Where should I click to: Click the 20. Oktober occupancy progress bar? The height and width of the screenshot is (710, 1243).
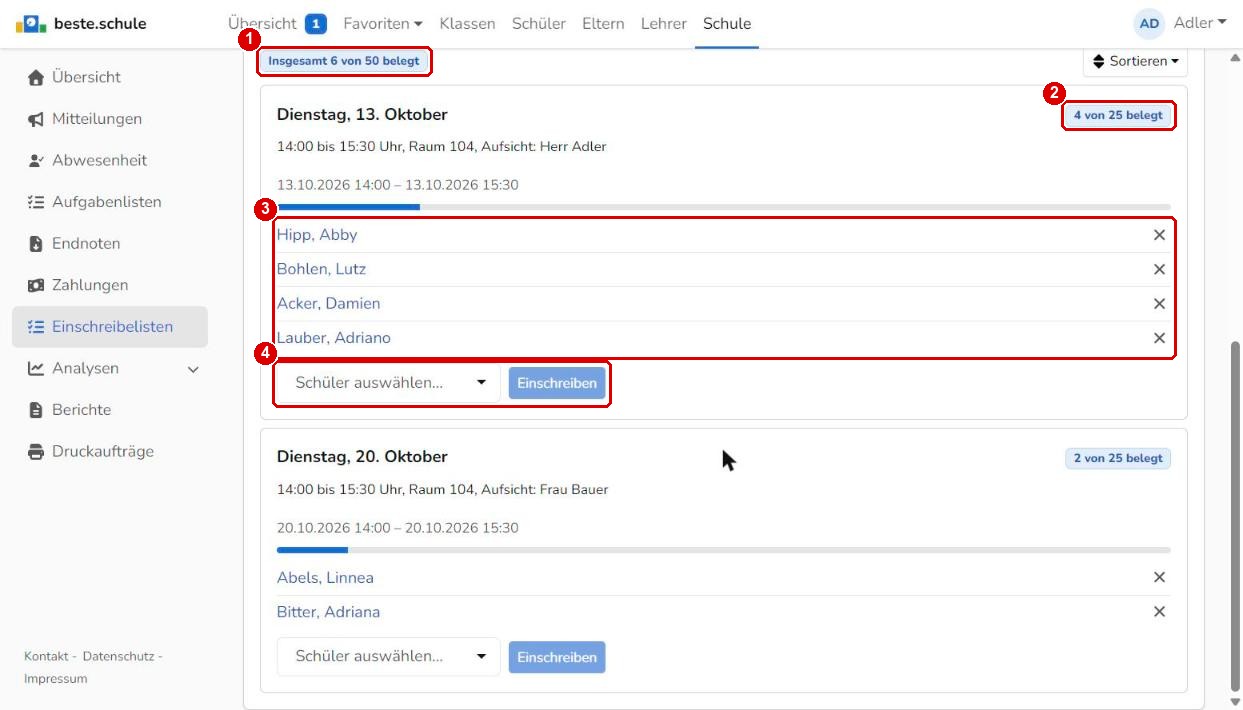pos(724,550)
